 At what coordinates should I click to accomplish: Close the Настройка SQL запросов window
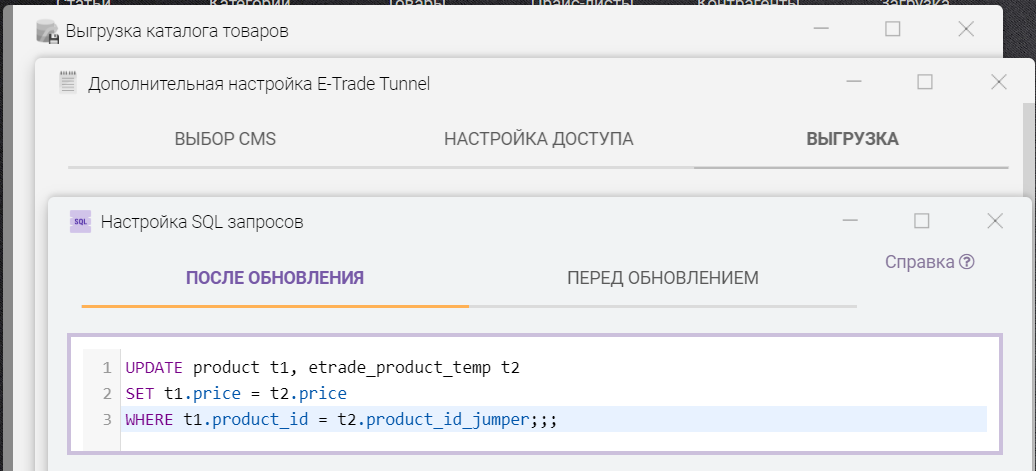click(x=994, y=221)
